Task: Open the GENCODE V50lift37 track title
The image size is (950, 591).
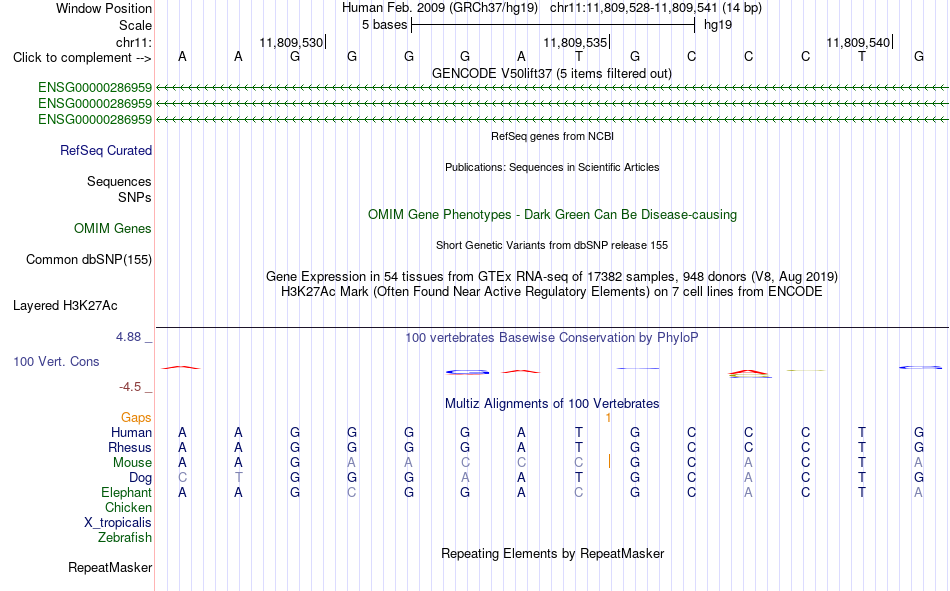Action: (x=551, y=73)
